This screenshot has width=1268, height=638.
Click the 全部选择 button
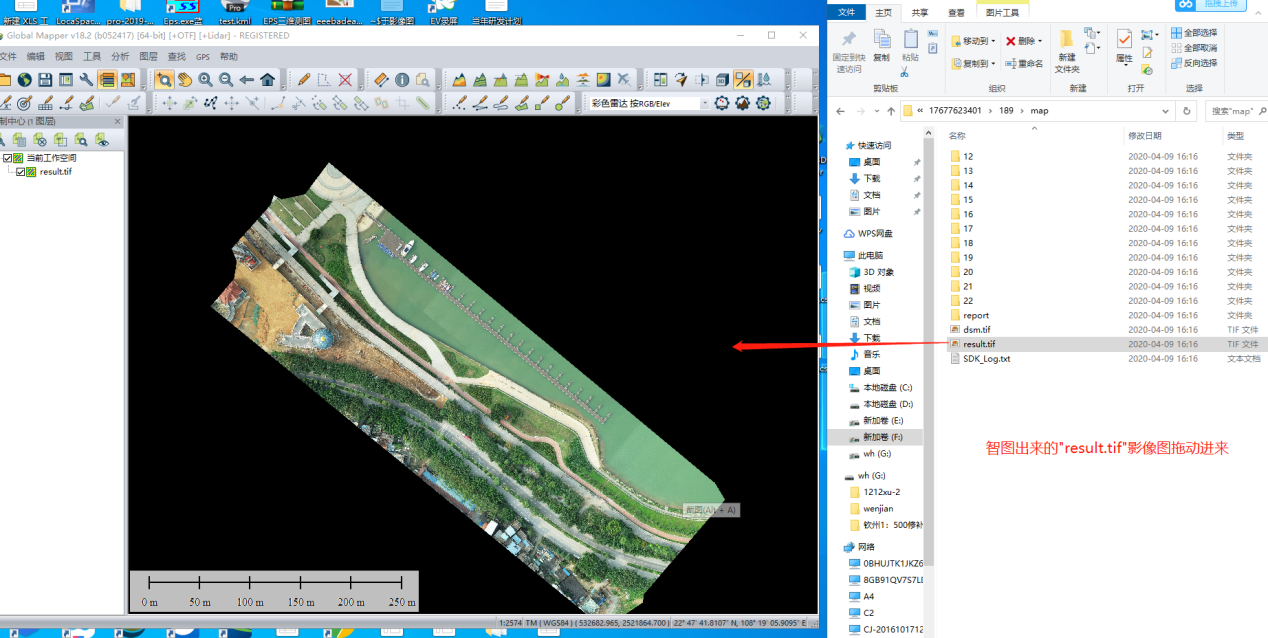(x=1195, y=33)
